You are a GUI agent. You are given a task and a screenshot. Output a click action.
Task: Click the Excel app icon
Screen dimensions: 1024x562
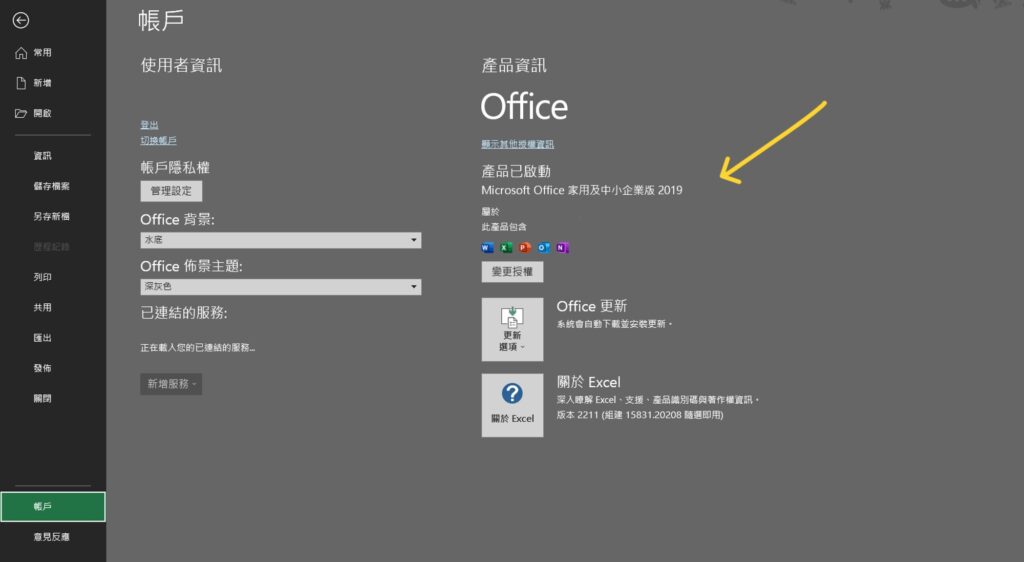[505, 247]
